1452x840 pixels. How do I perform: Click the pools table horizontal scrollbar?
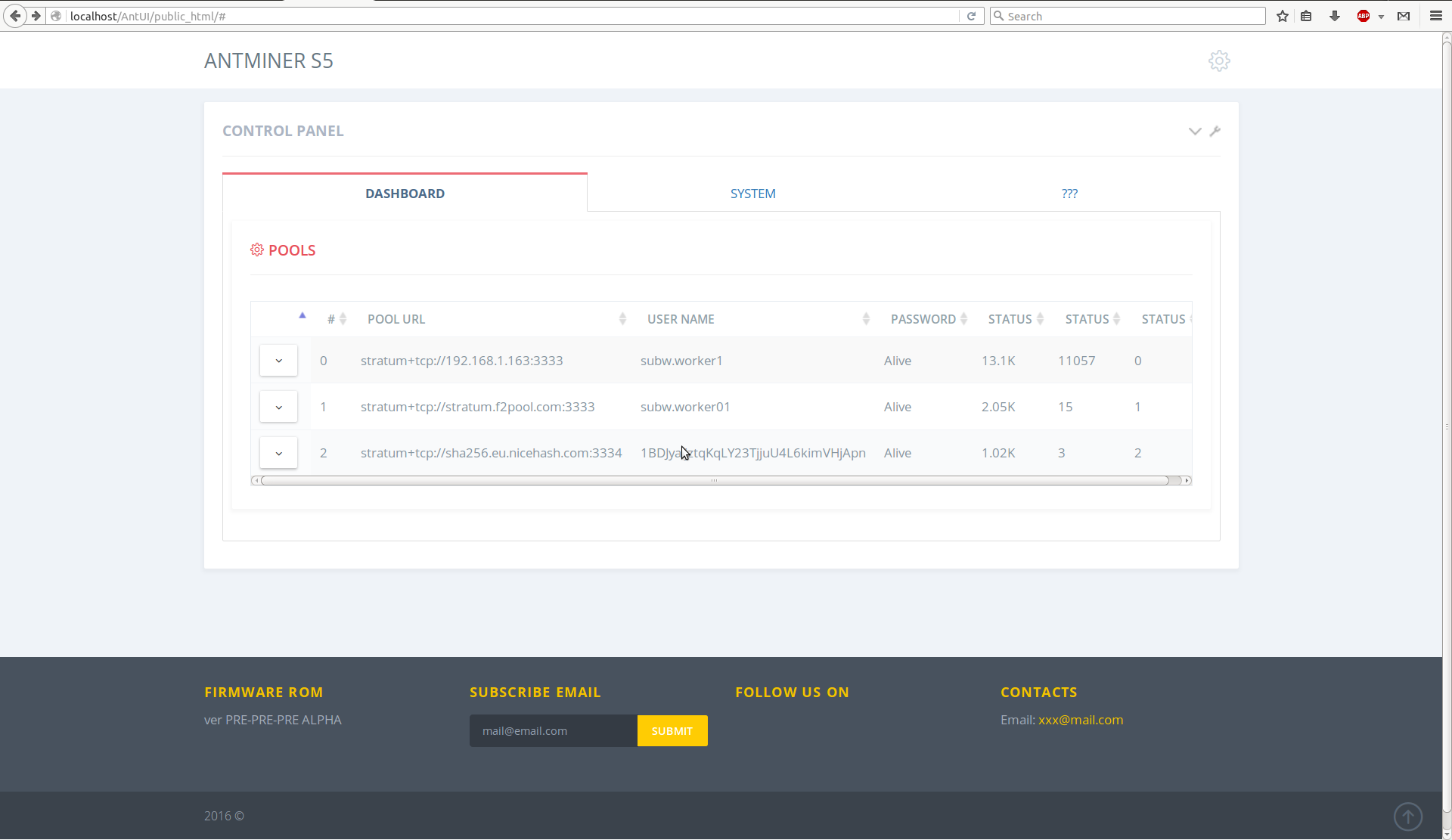(714, 481)
